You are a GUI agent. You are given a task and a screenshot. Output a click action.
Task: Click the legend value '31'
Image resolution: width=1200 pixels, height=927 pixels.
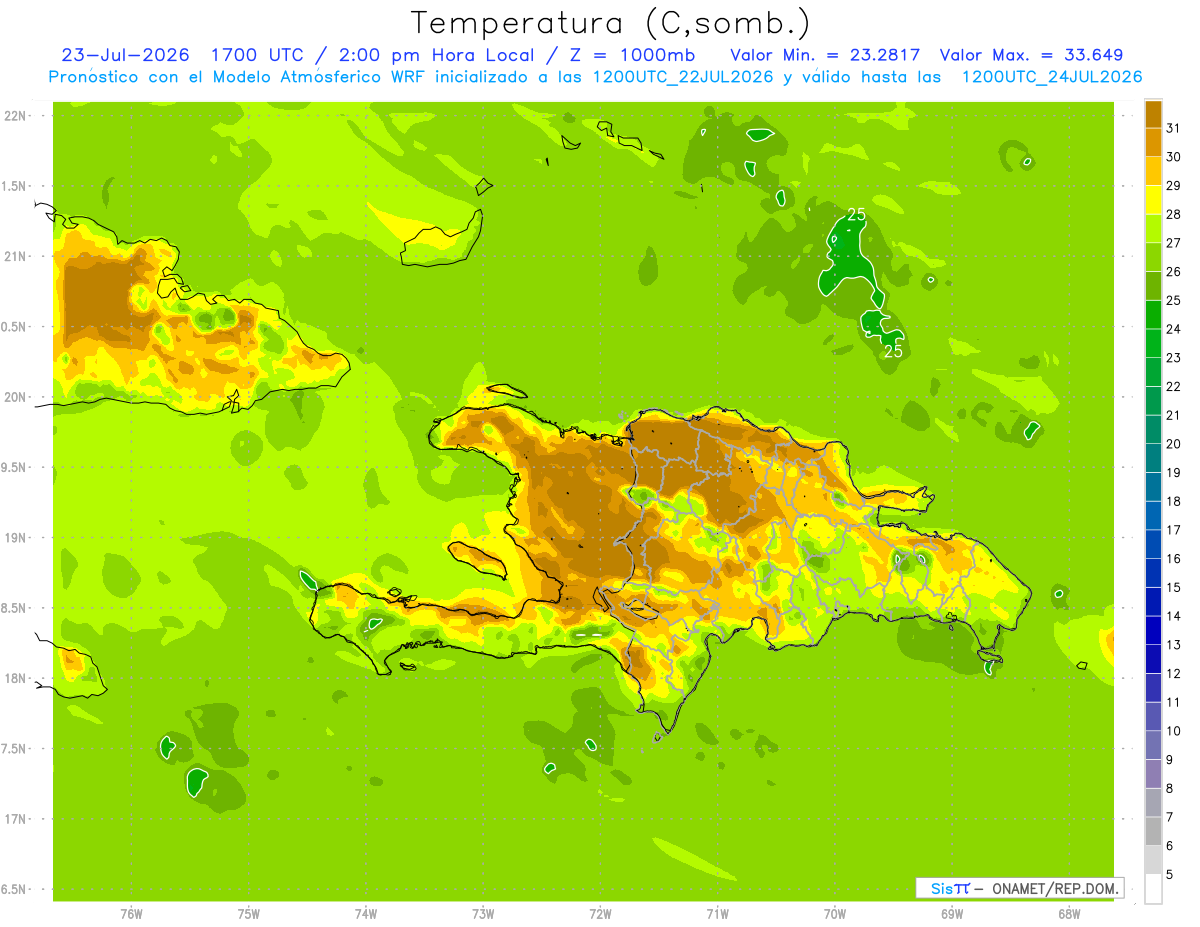(1174, 128)
